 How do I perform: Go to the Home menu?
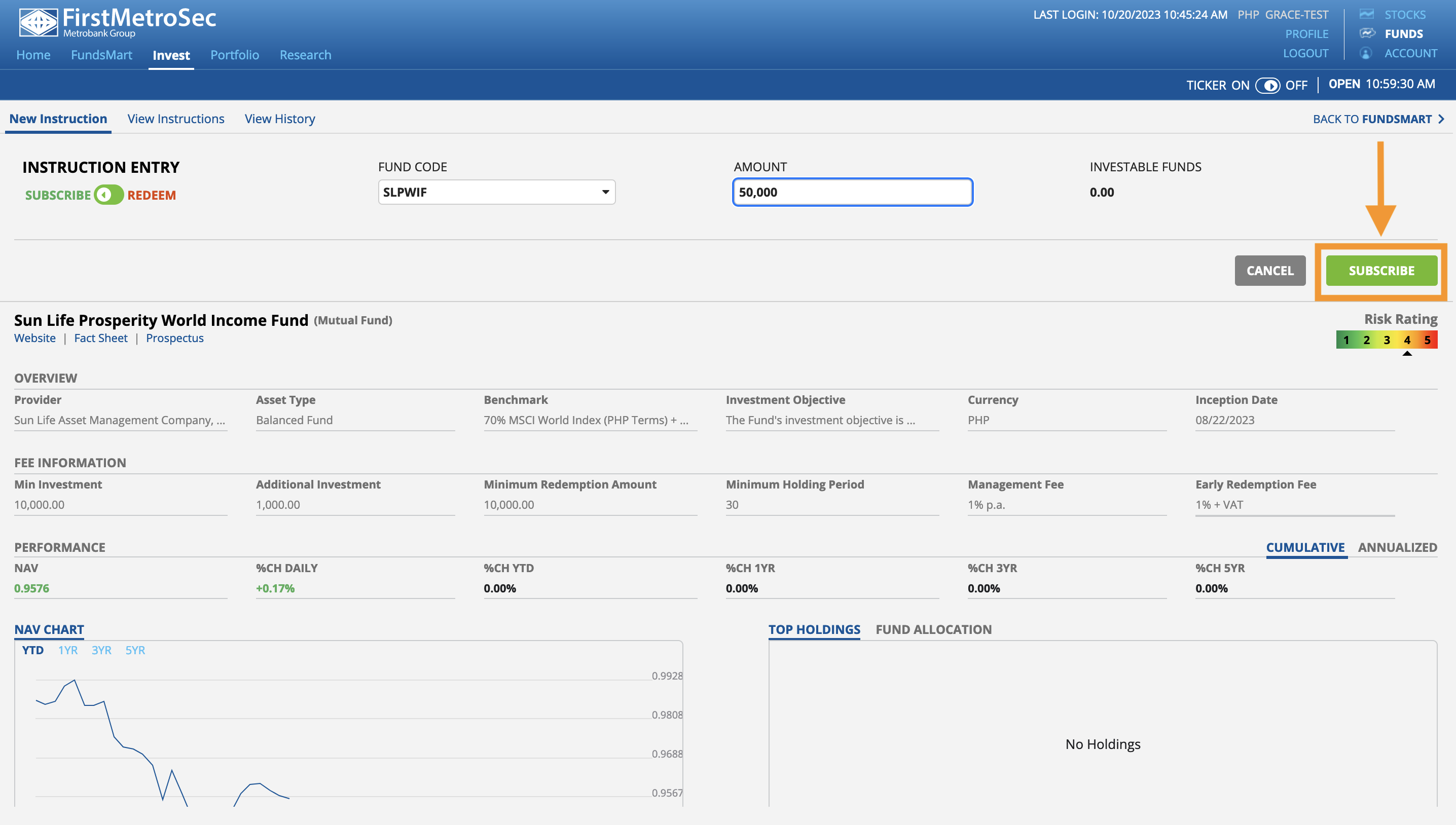(x=33, y=55)
